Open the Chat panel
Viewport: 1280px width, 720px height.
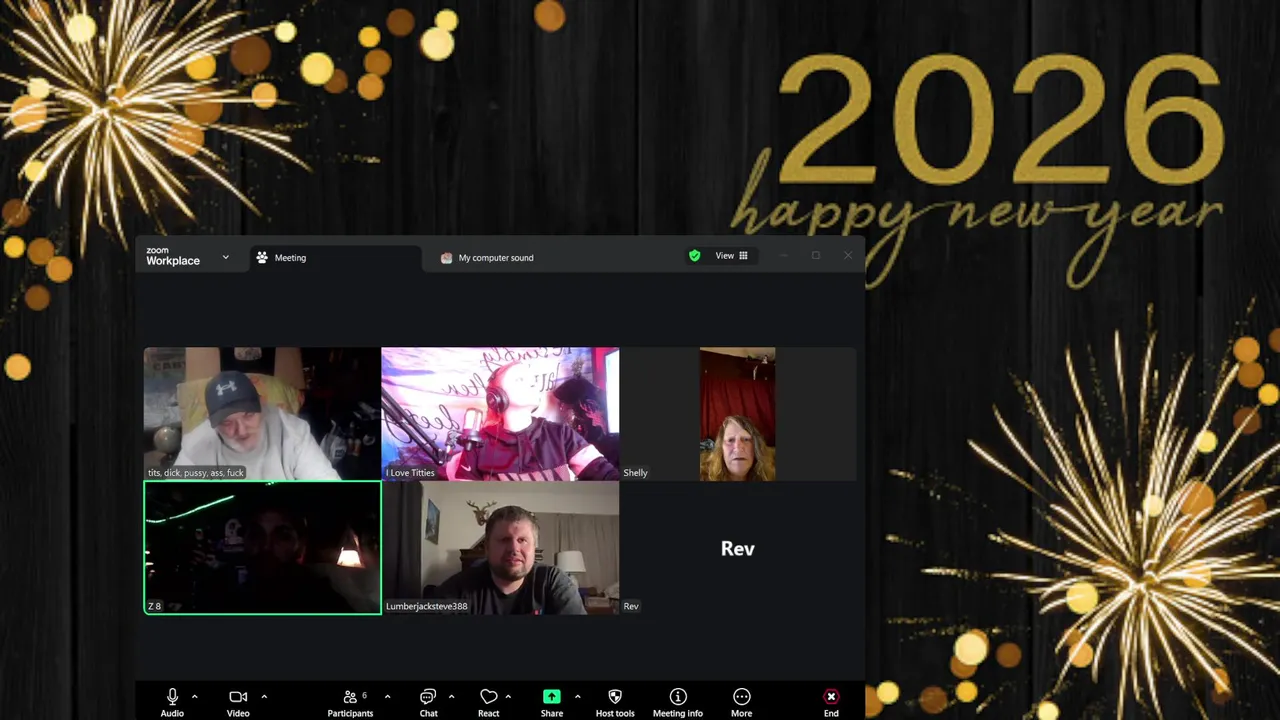(x=428, y=702)
